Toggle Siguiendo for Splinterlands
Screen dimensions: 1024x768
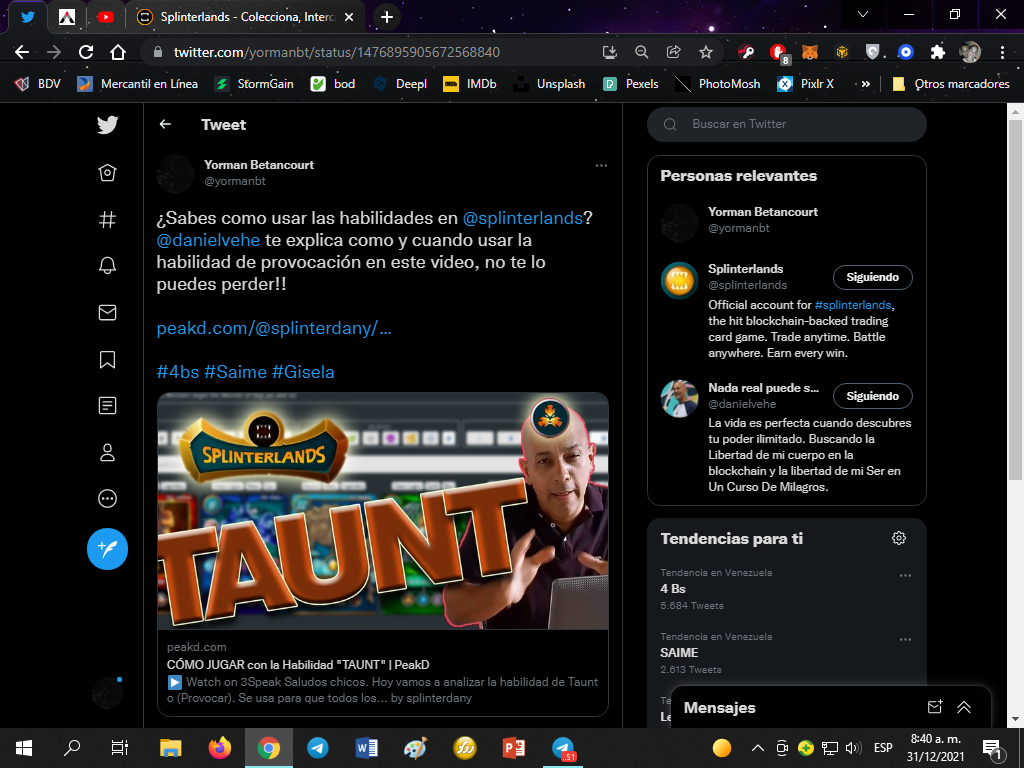pyautogui.click(x=872, y=277)
